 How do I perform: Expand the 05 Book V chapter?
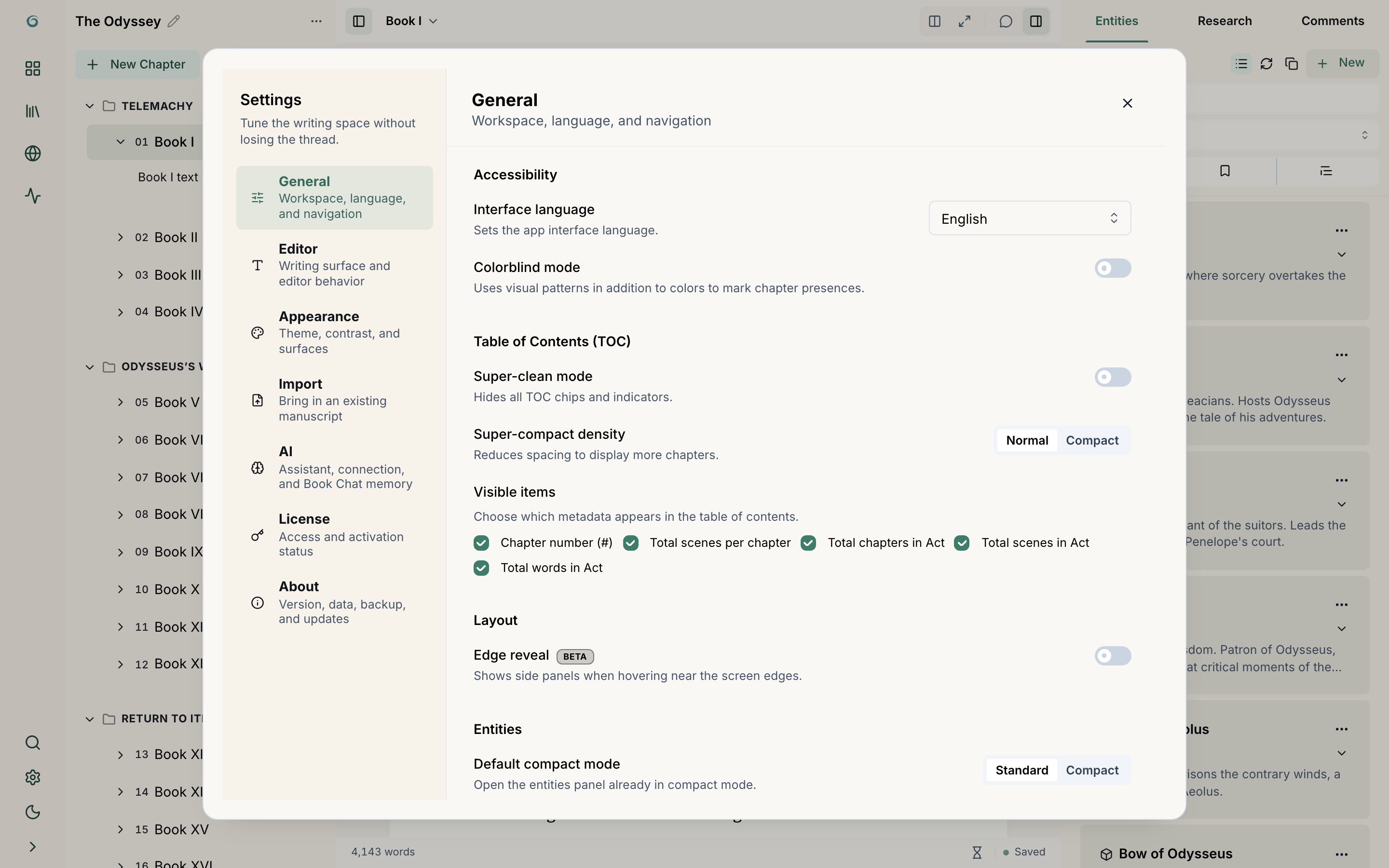pyautogui.click(x=121, y=403)
